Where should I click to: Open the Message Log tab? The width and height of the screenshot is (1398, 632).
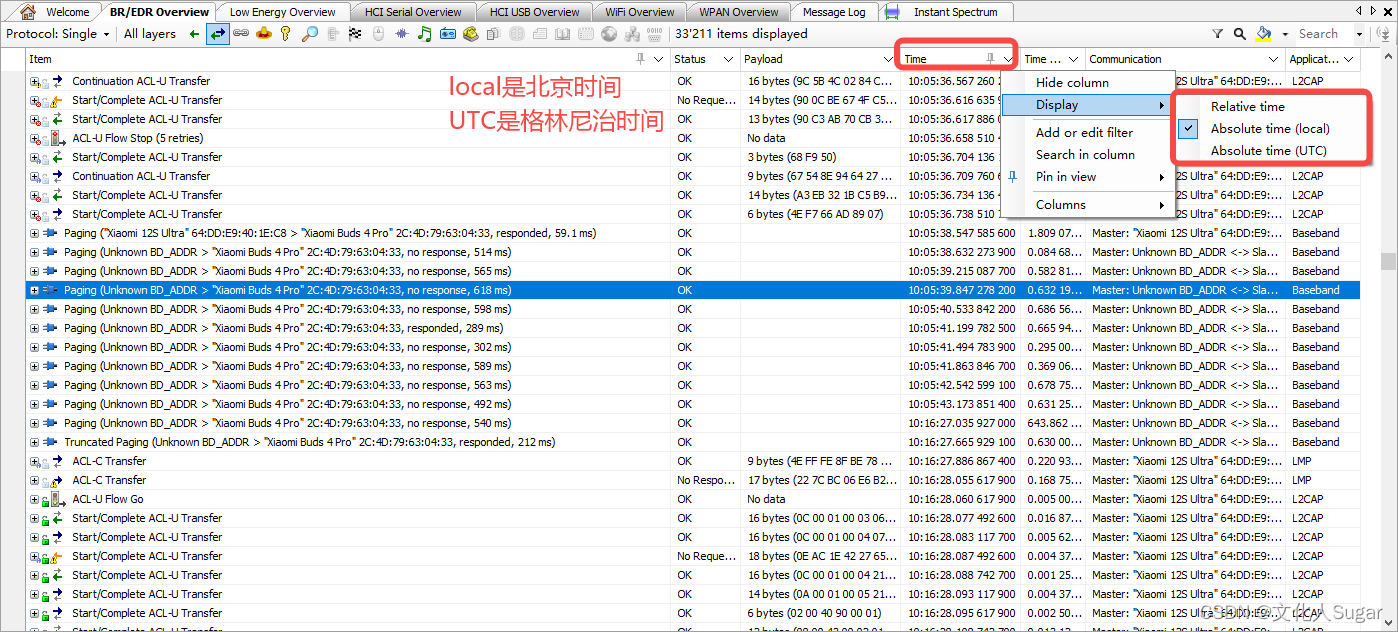click(x=834, y=12)
